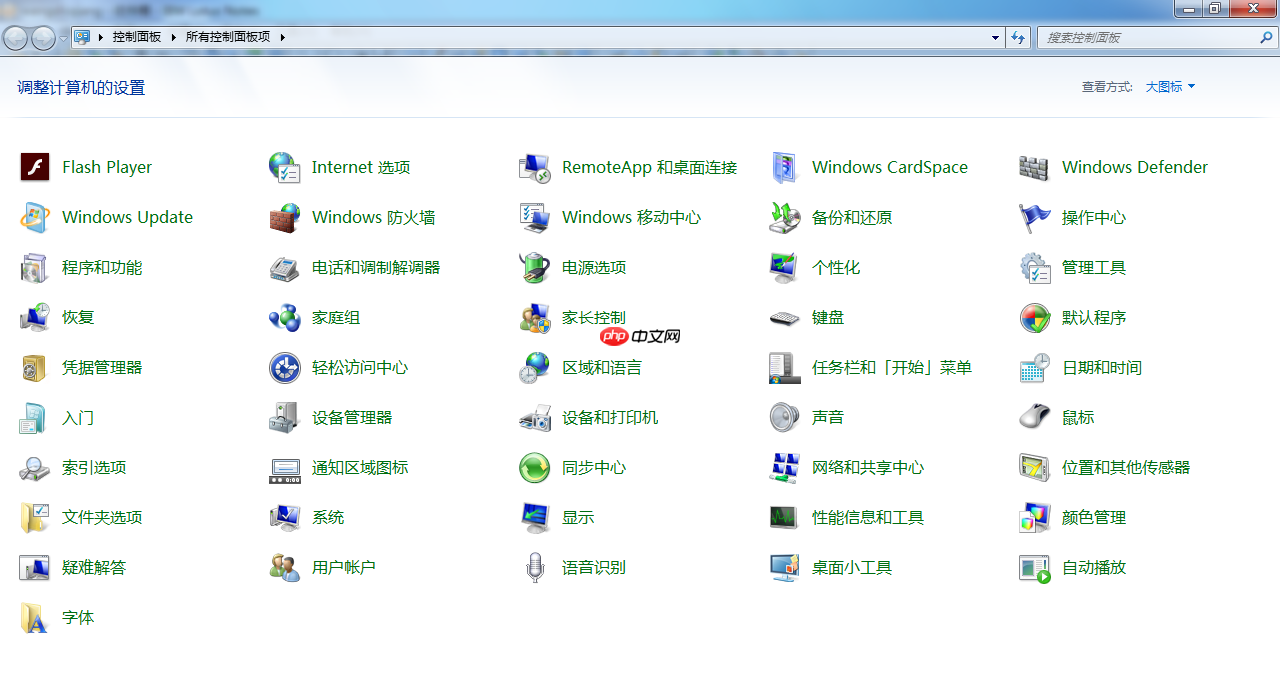Open the 设备管理器 link
Image resolution: width=1280 pixels, height=674 pixels.
click(x=352, y=417)
